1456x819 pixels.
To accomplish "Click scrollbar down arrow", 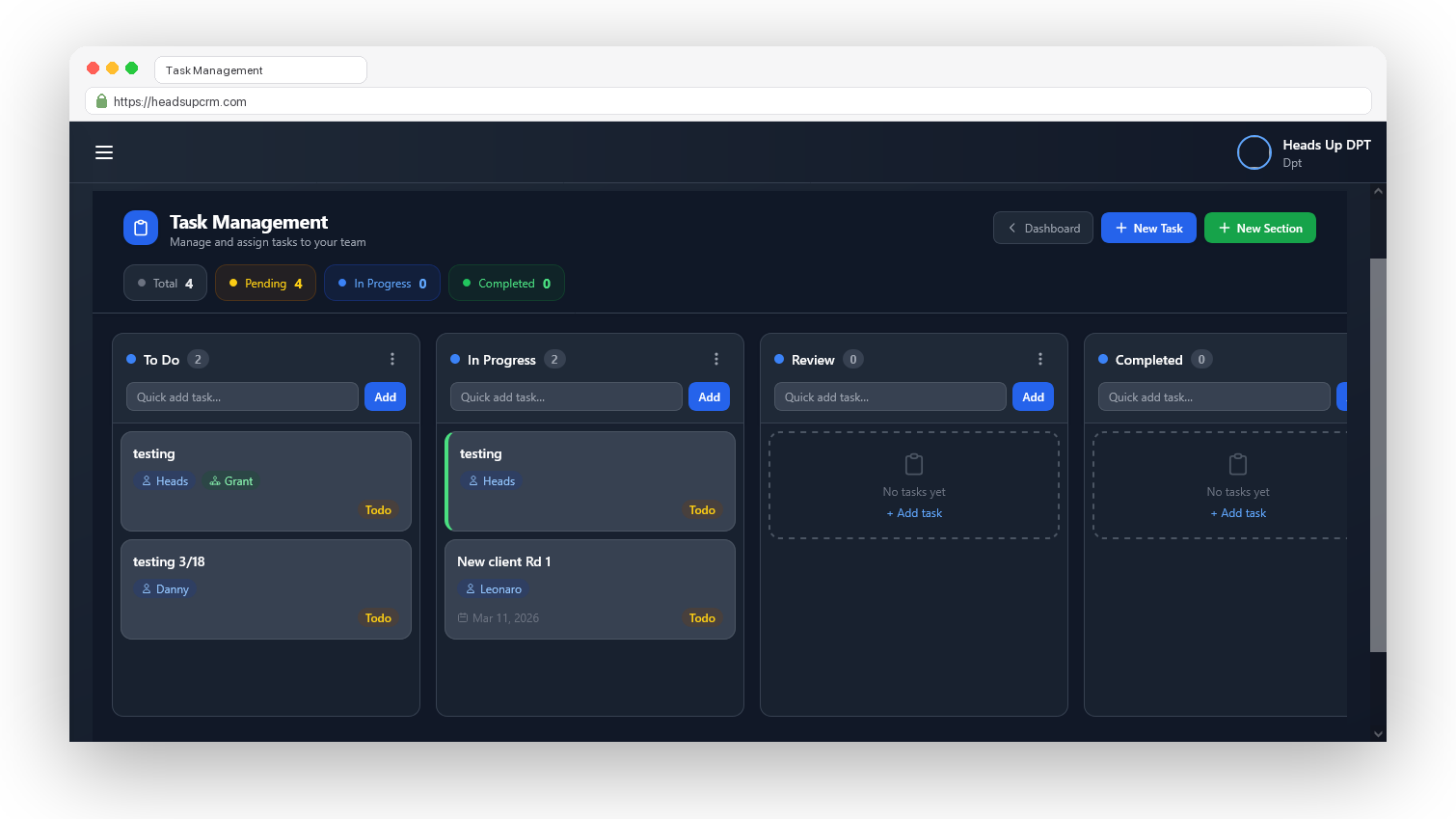I will pyautogui.click(x=1378, y=734).
